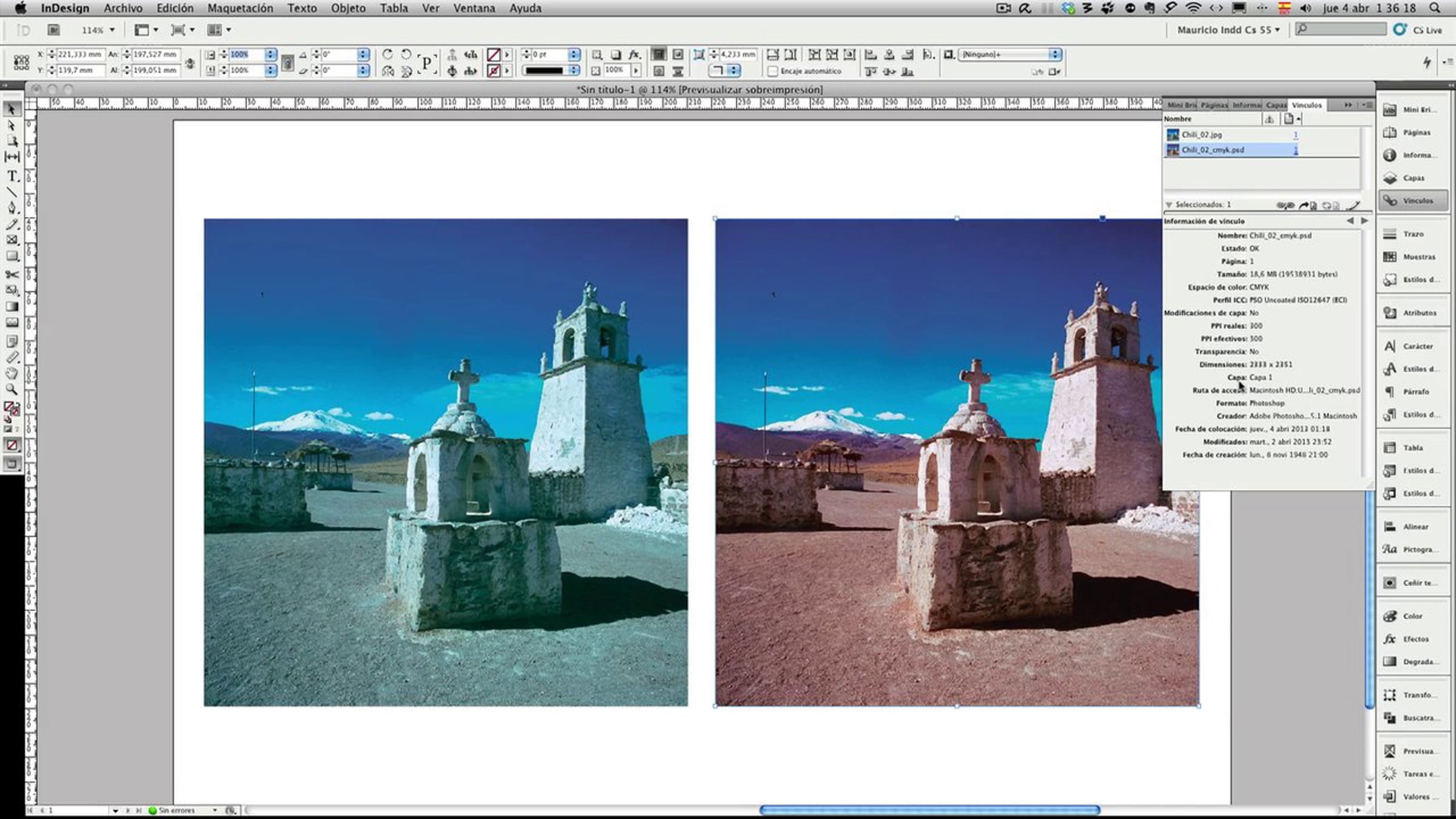Switch to the Páginas panel tab

coord(1214,105)
